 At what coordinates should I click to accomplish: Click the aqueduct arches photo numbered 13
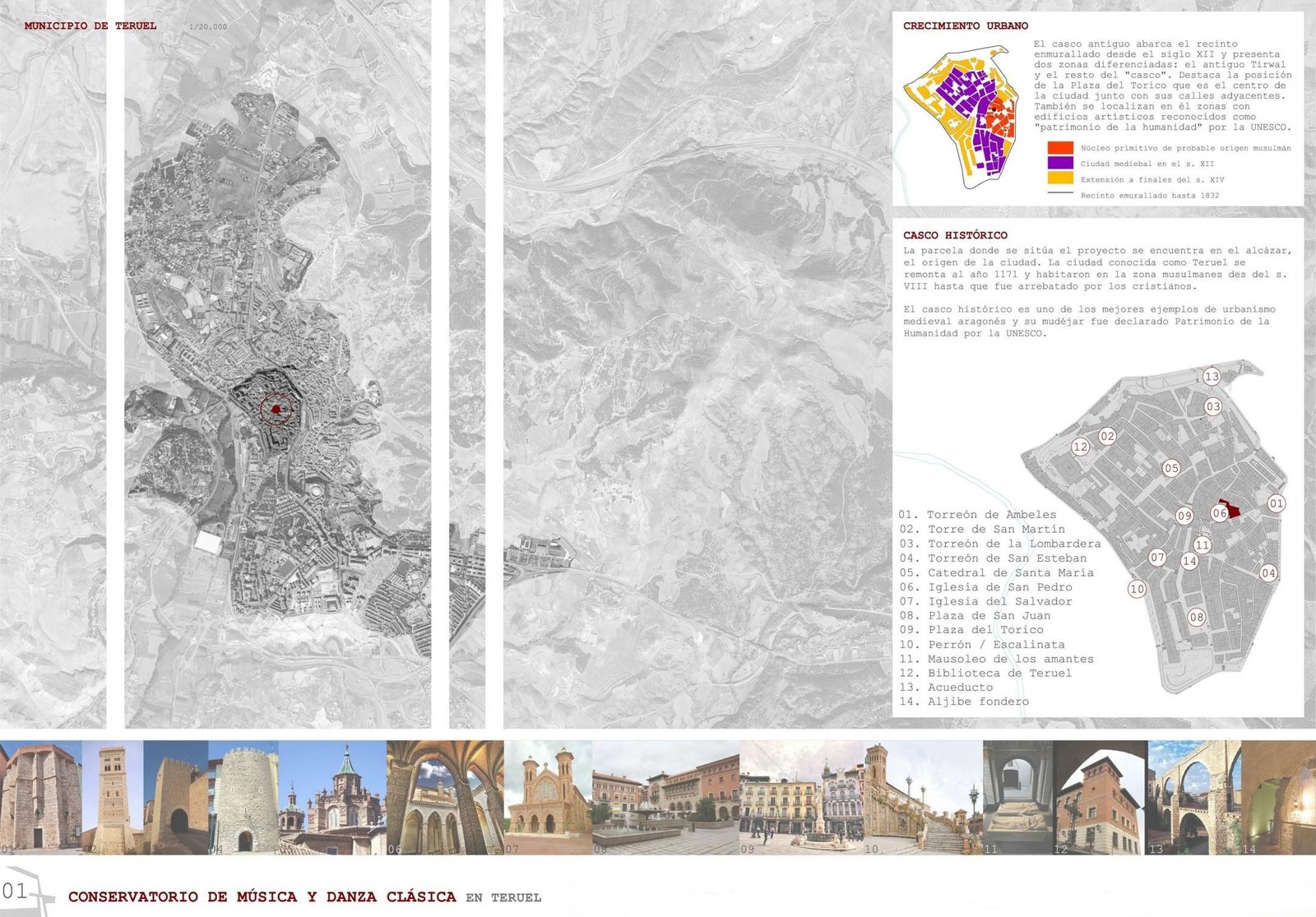(1193, 796)
